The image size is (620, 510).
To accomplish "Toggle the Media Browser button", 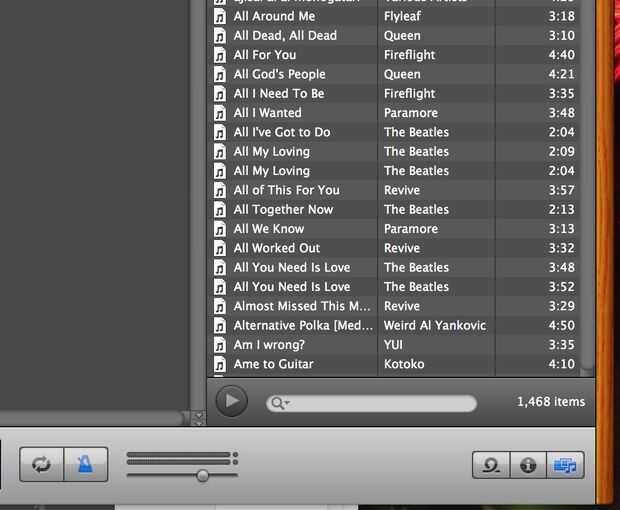I will point(565,465).
